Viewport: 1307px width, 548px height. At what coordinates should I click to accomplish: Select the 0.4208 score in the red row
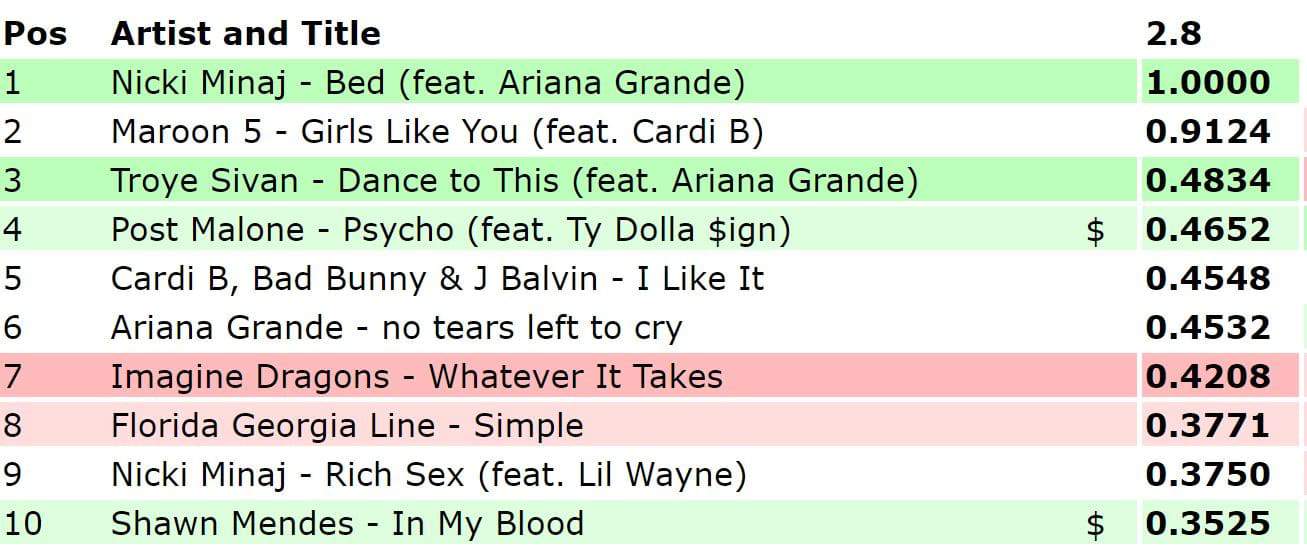tap(1207, 376)
